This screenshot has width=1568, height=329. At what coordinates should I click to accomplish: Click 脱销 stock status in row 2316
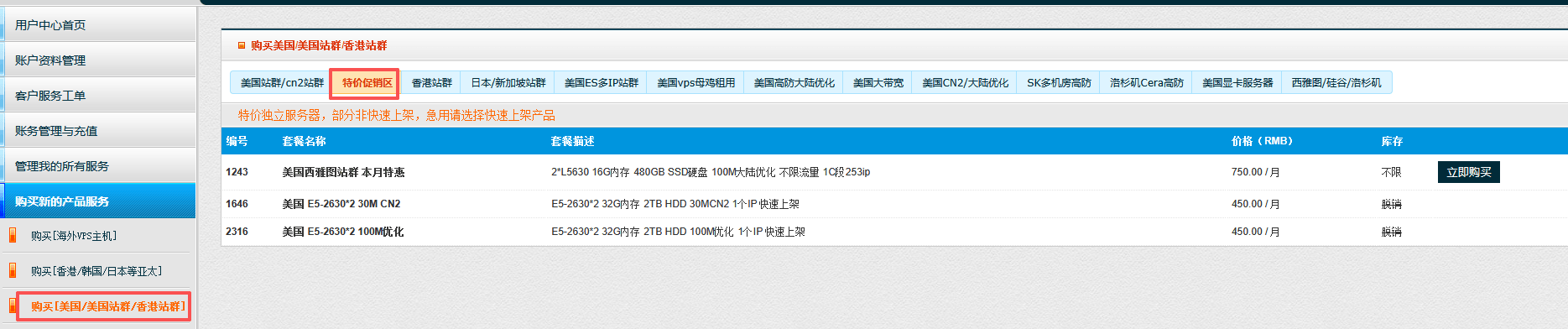[1391, 232]
